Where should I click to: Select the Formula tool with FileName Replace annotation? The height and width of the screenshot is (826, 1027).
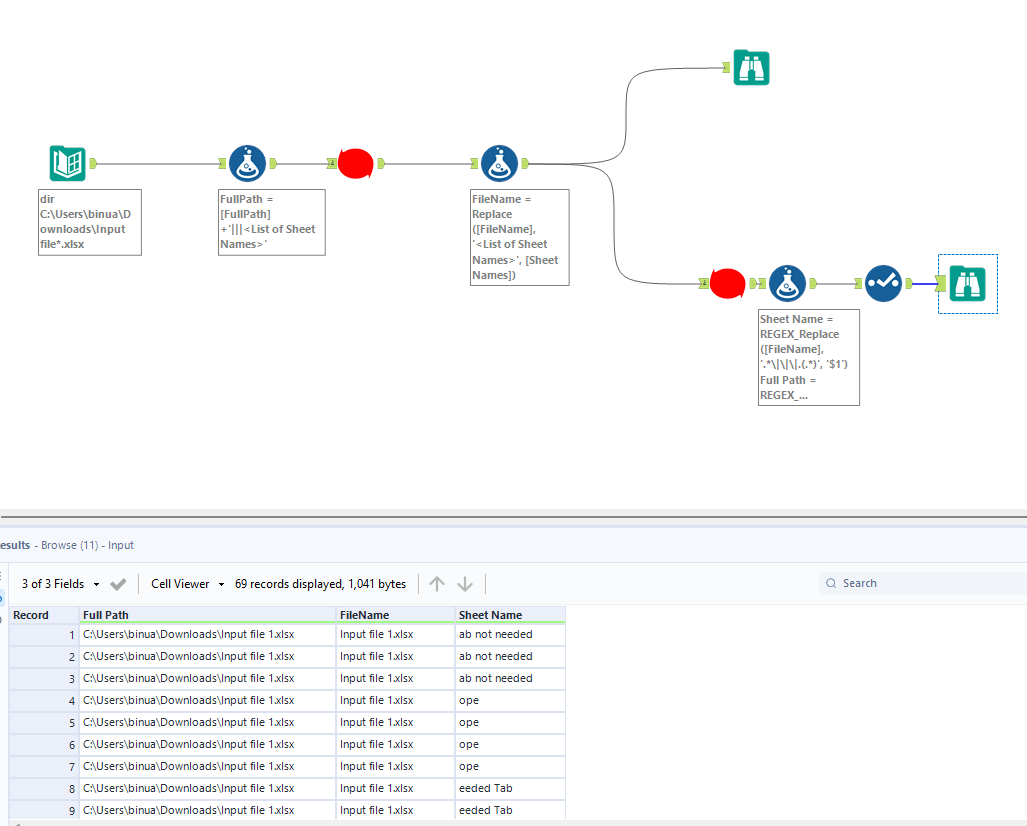pyautogui.click(x=499, y=163)
